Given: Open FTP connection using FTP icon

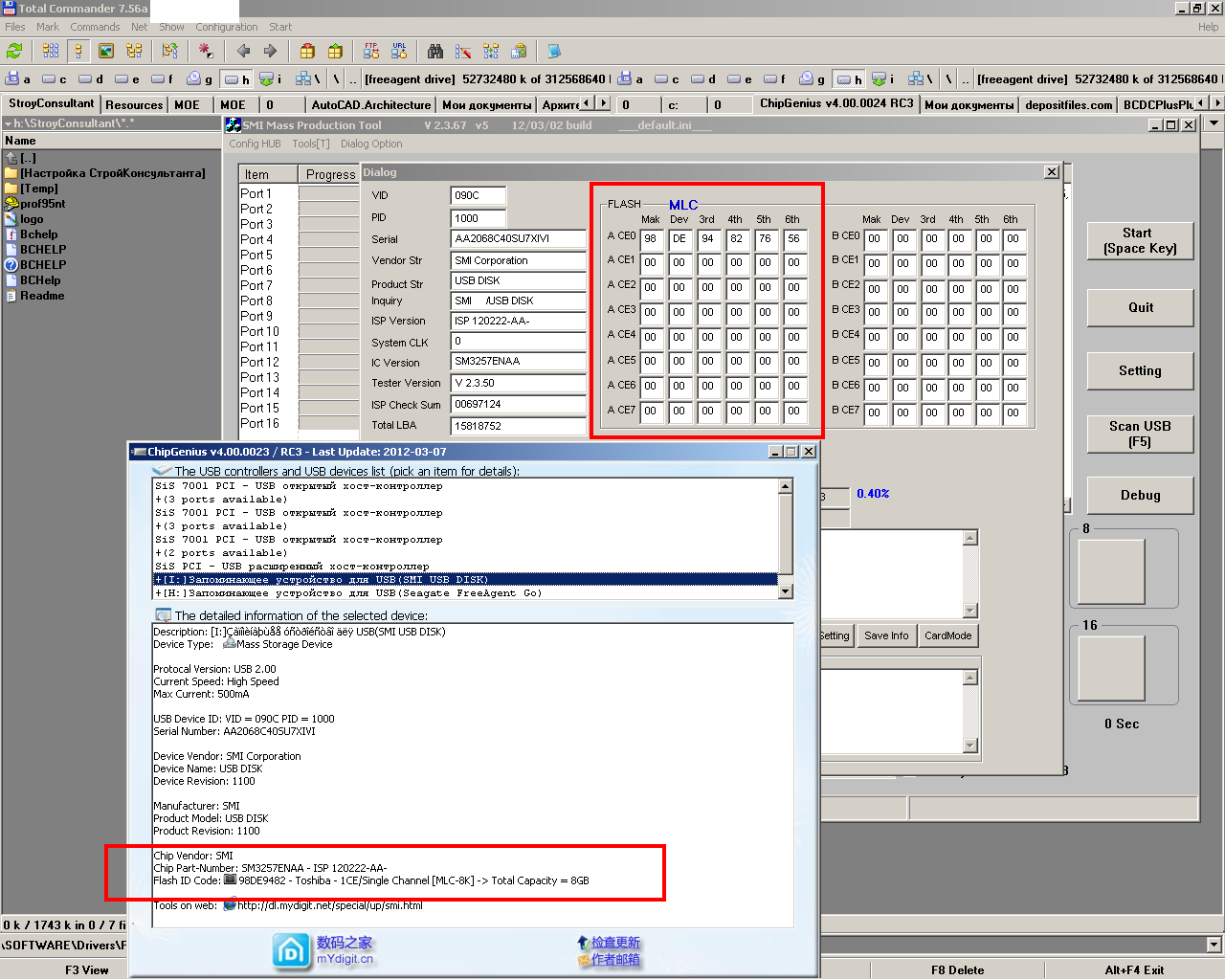Looking at the screenshot, I should pyautogui.click(x=371, y=51).
